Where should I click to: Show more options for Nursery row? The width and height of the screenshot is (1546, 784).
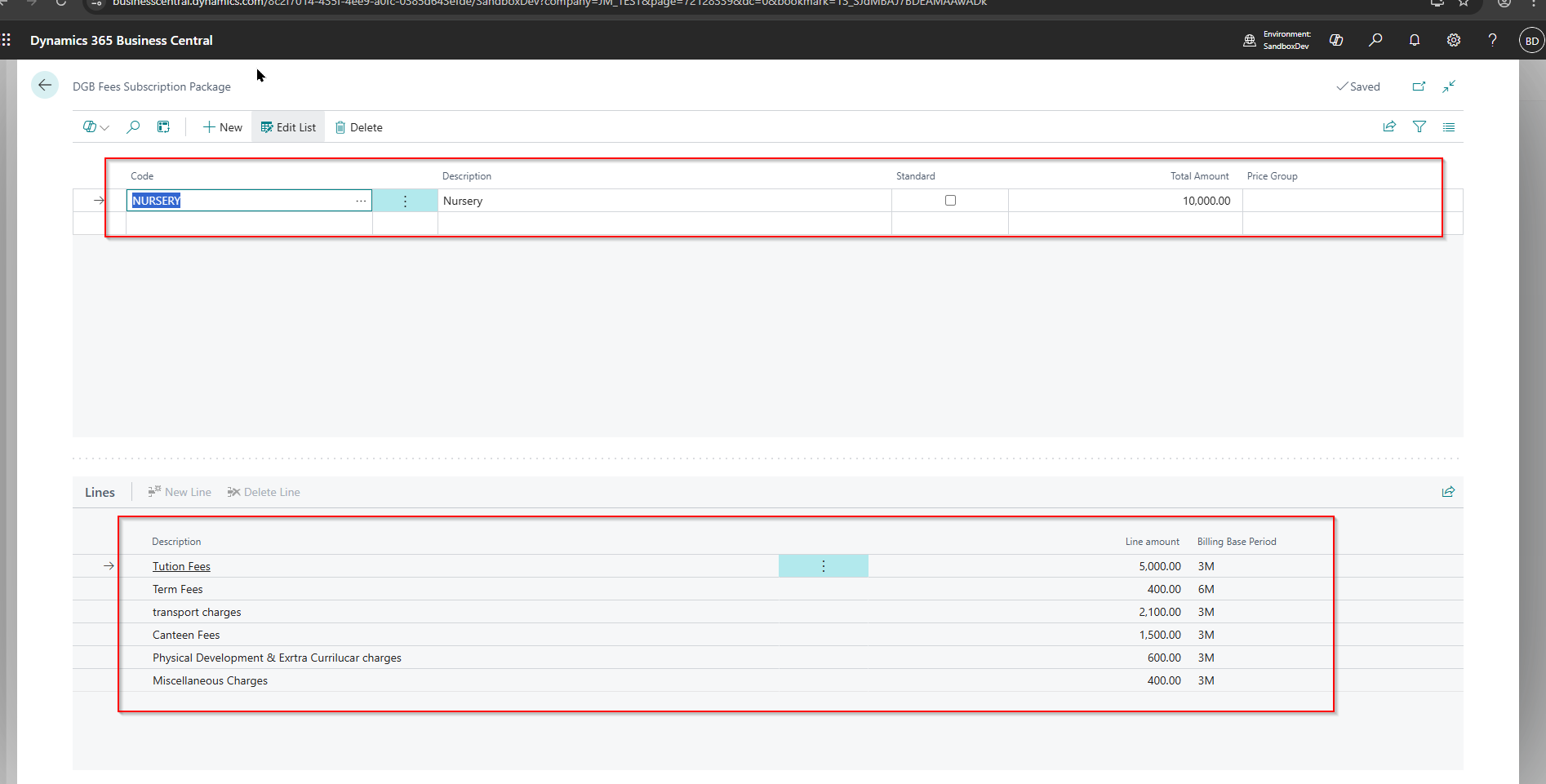pos(405,201)
